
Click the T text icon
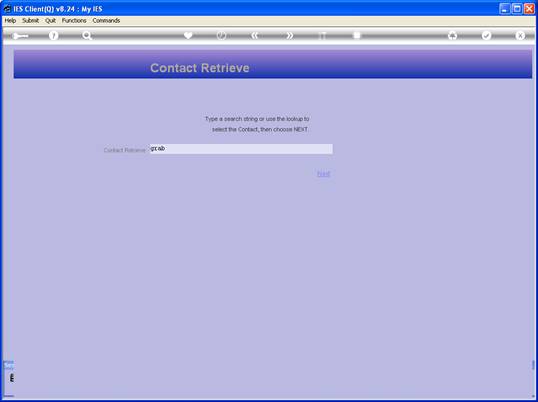(323, 36)
